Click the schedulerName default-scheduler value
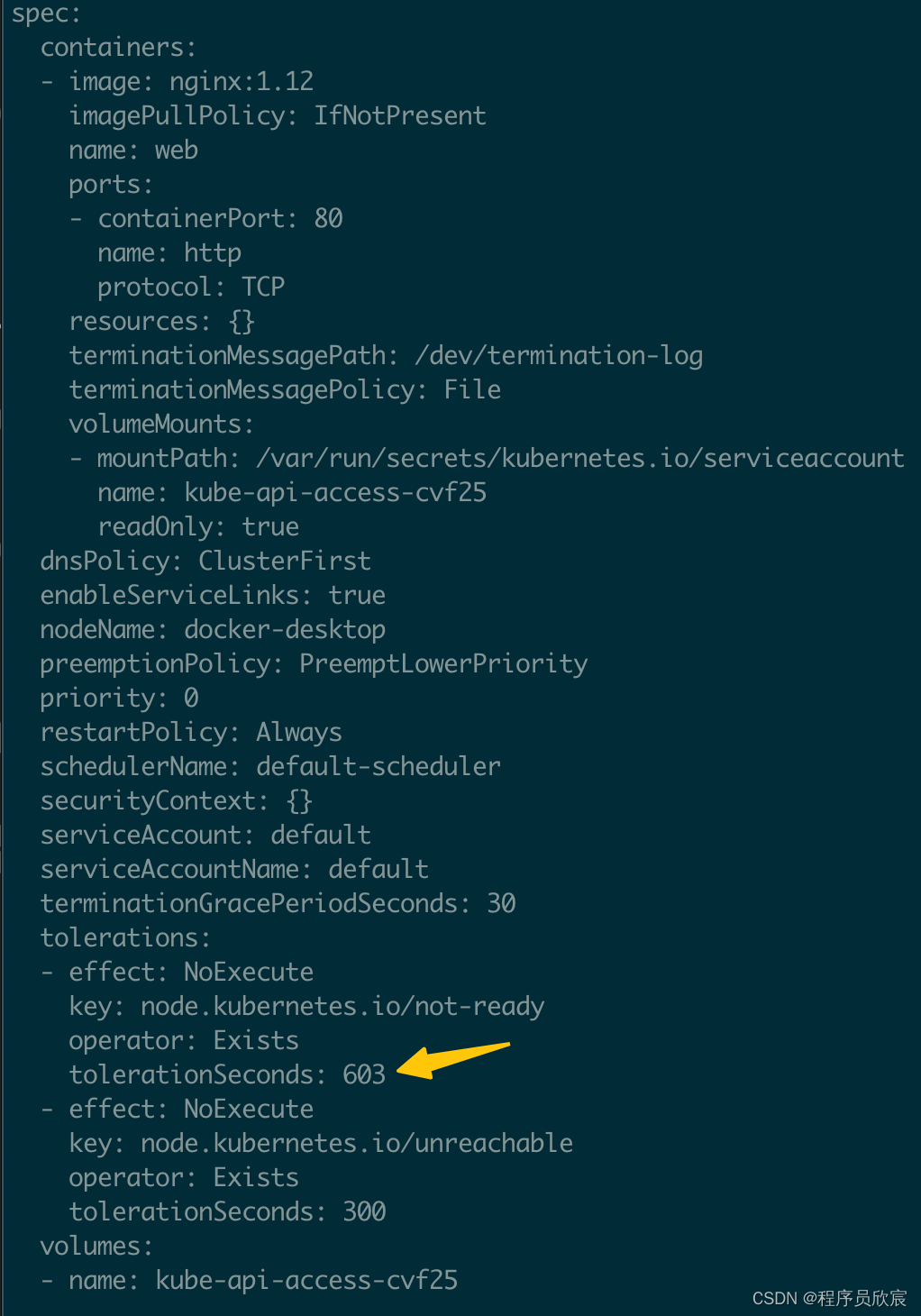921x1316 pixels. [x=378, y=766]
